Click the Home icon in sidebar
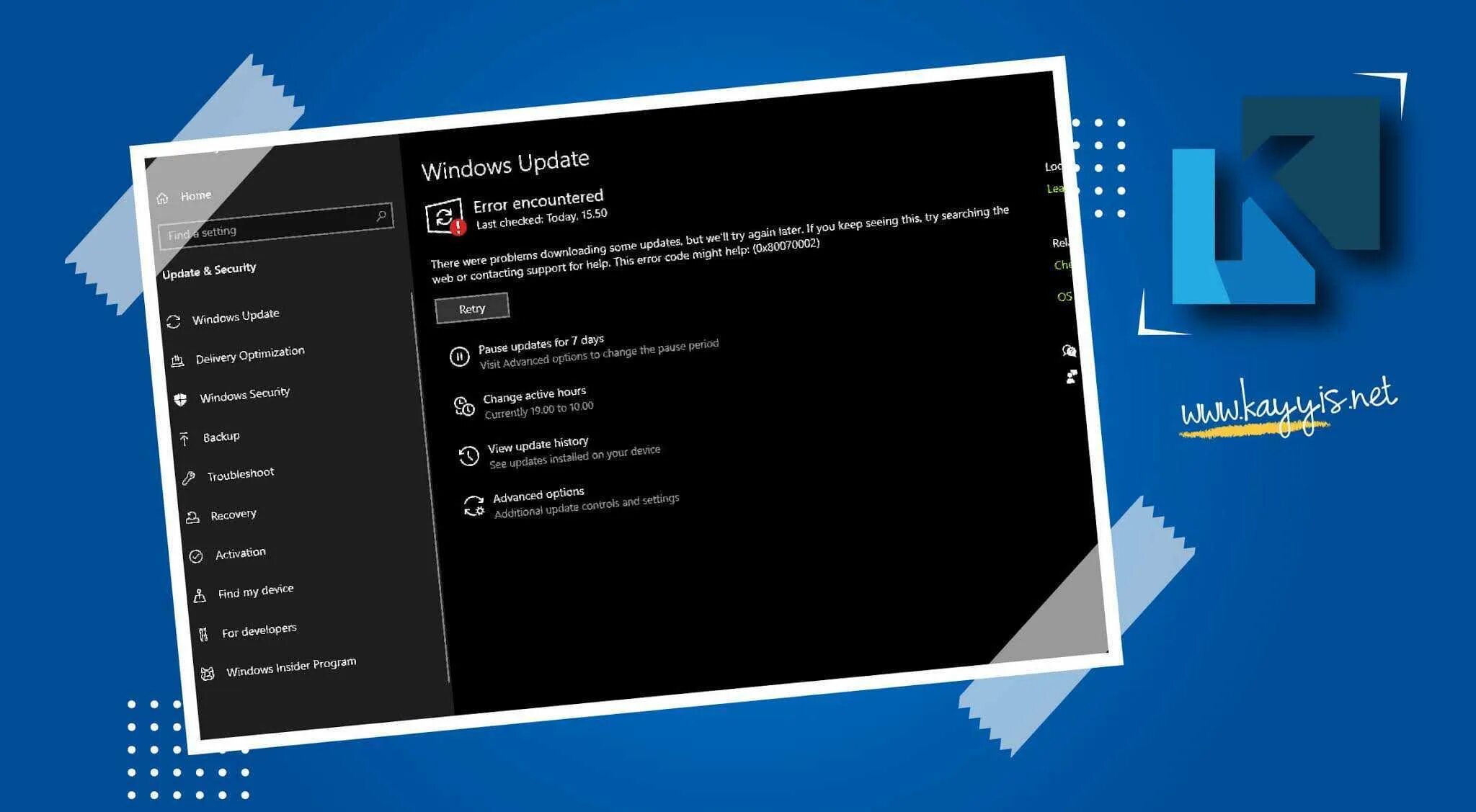 [x=162, y=198]
